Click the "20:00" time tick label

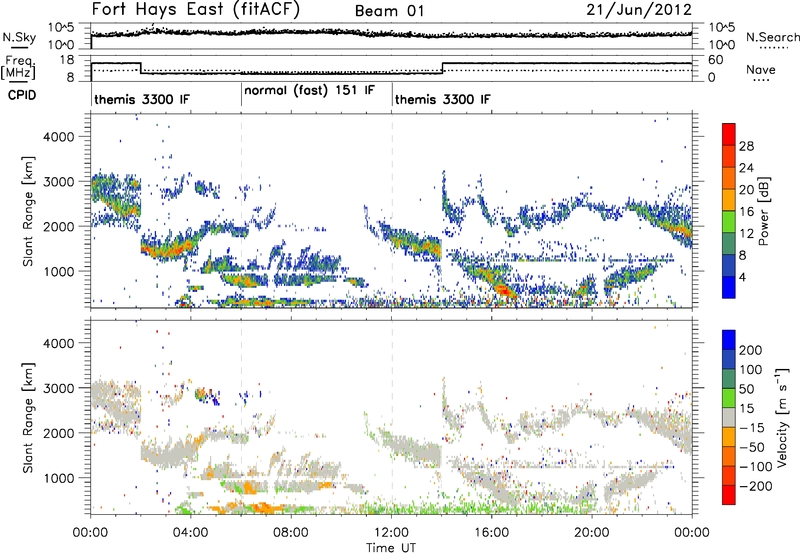(591, 533)
